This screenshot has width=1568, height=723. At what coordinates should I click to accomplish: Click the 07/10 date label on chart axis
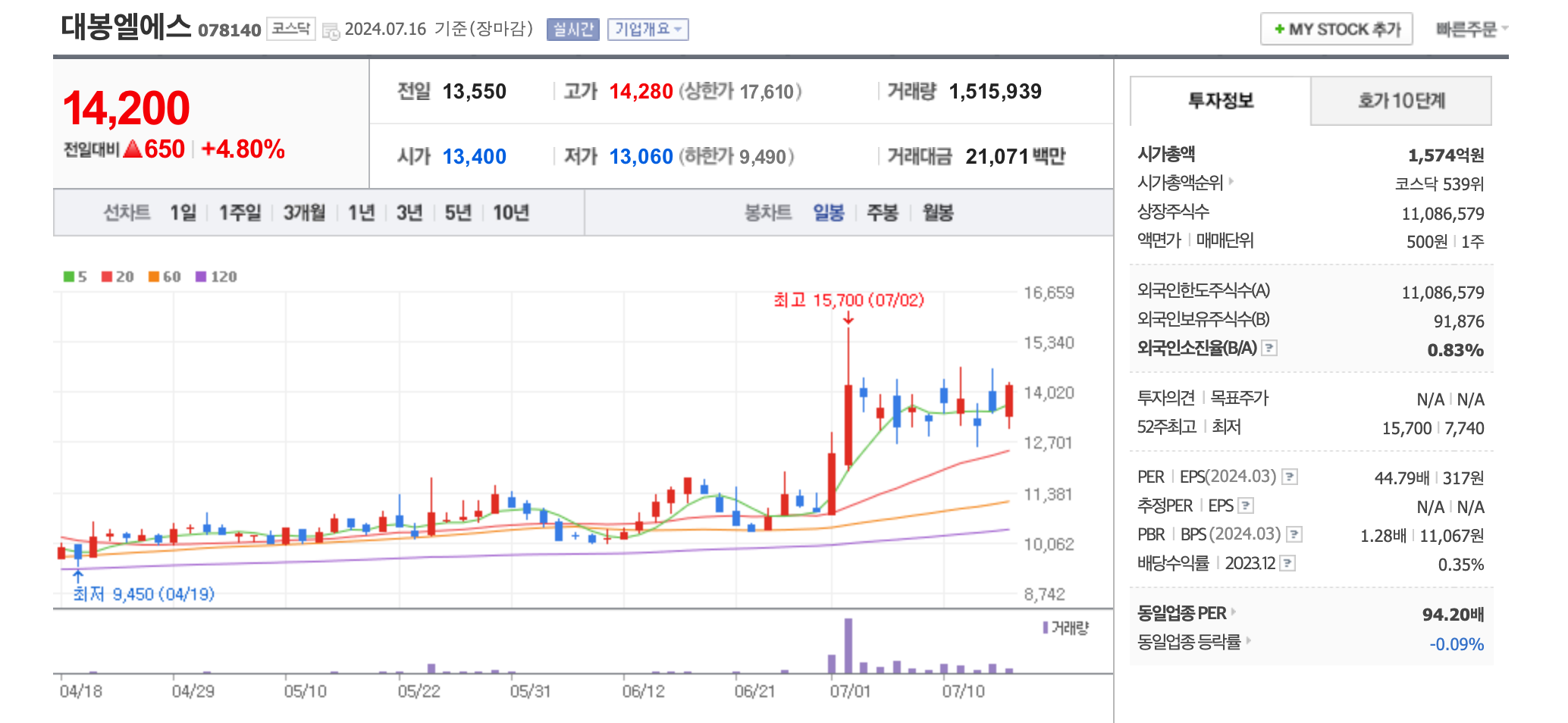[x=963, y=691]
